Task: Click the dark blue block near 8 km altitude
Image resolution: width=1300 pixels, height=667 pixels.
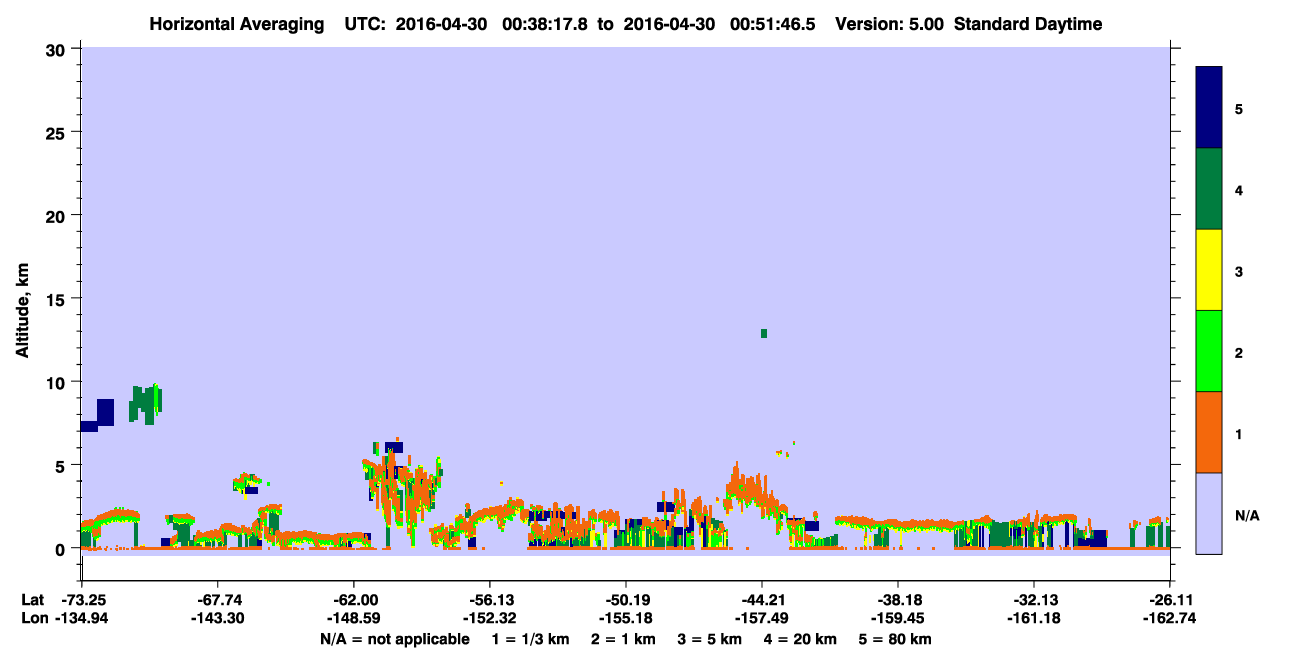Action: pyautogui.click(x=105, y=412)
